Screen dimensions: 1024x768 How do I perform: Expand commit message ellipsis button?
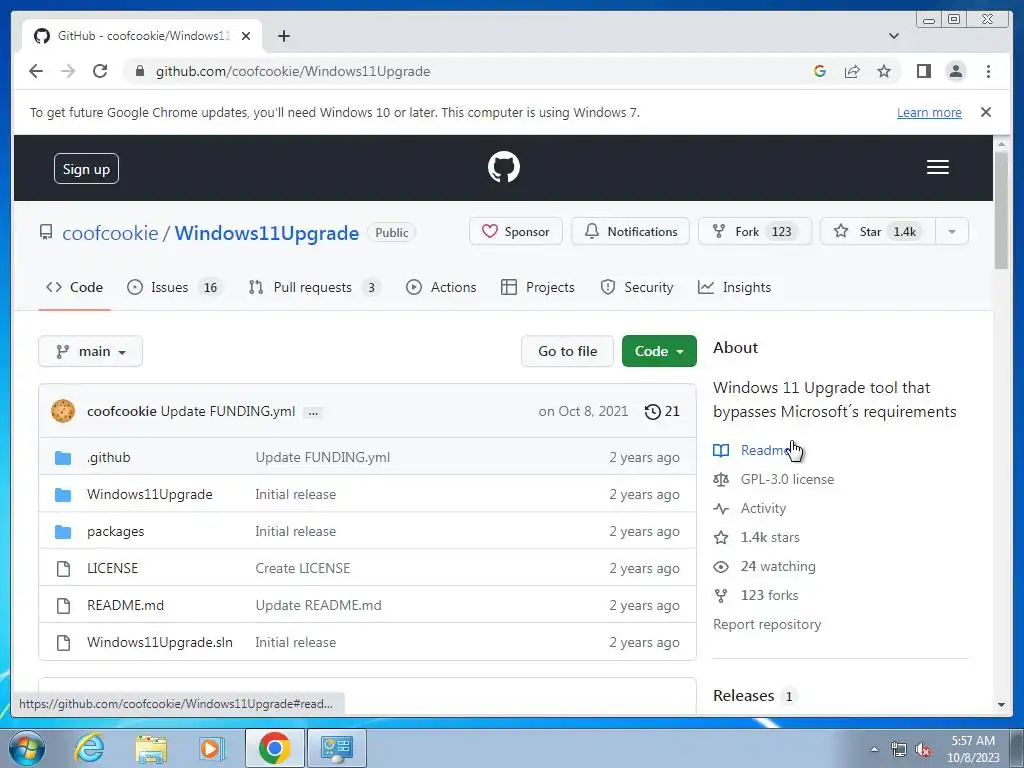point(313,412)
